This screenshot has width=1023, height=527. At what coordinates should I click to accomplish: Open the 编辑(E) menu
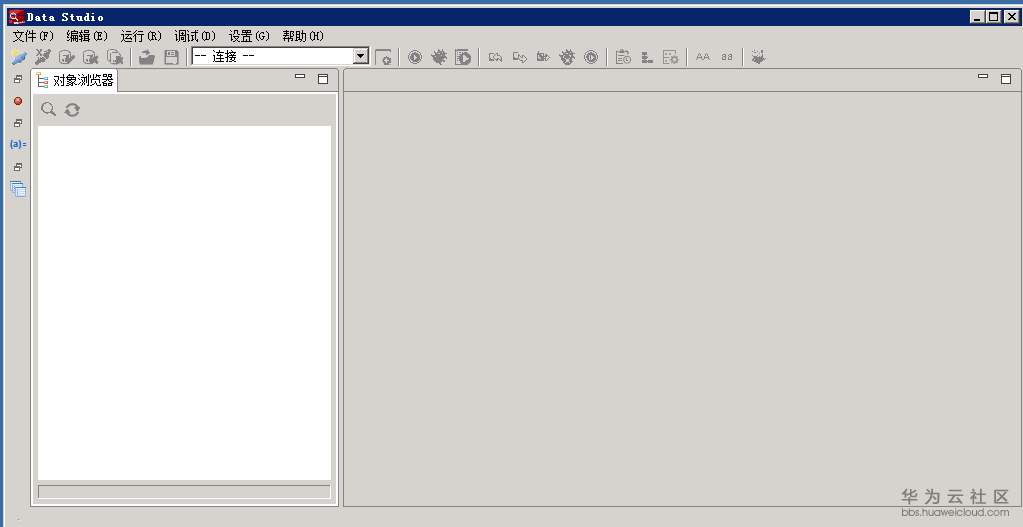coord(87,36)
